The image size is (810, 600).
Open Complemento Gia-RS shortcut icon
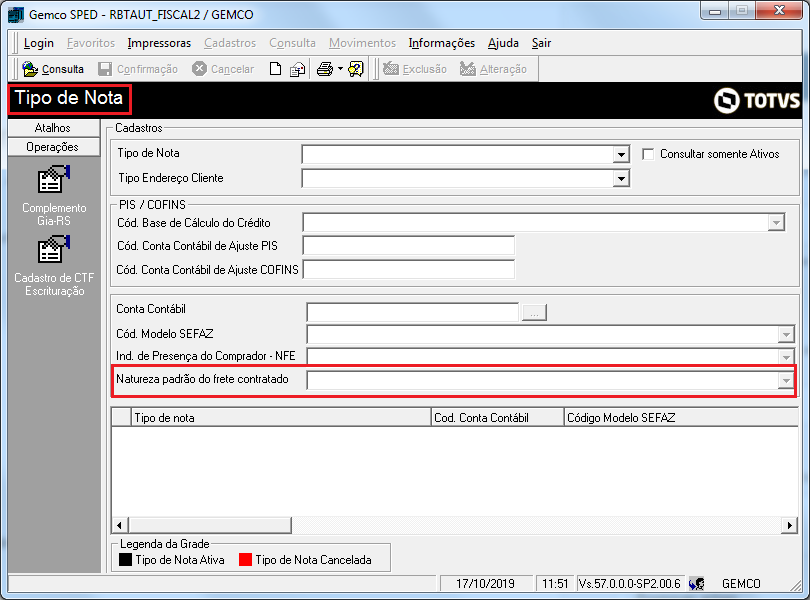[54, 179]
